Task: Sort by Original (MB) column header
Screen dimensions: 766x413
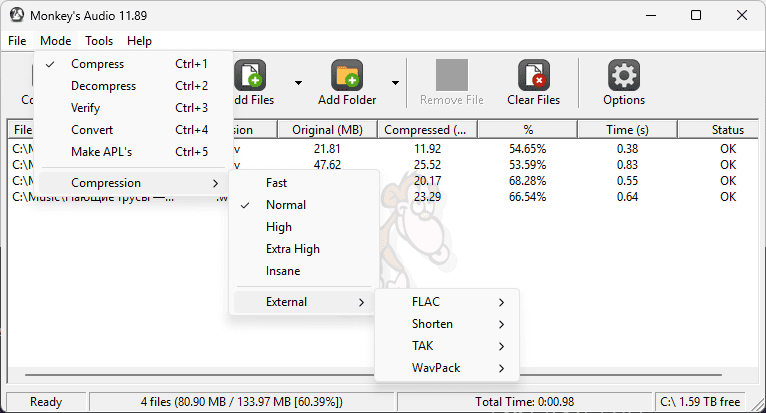Action: (327, 130)
